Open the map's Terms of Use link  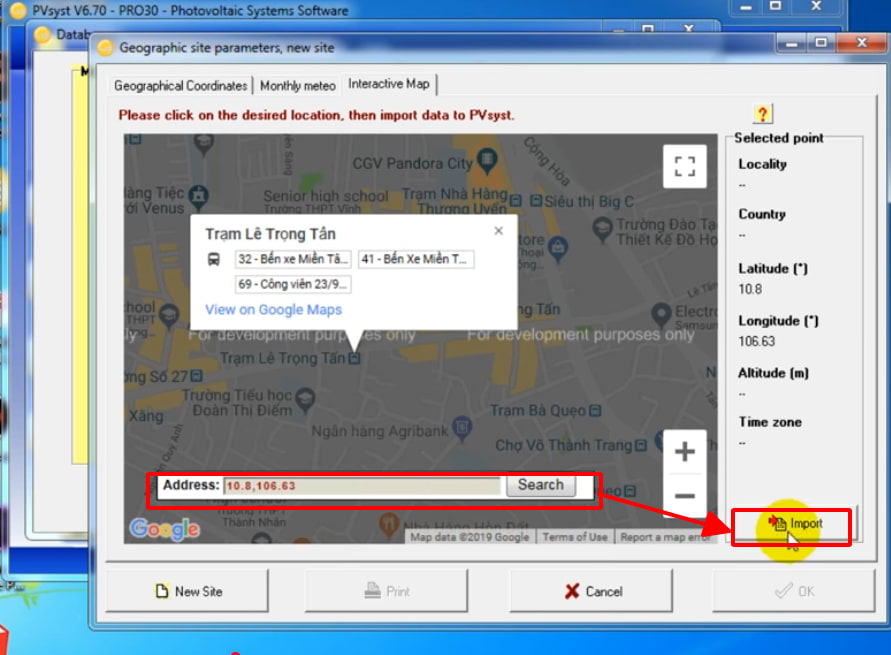[574, 537]
